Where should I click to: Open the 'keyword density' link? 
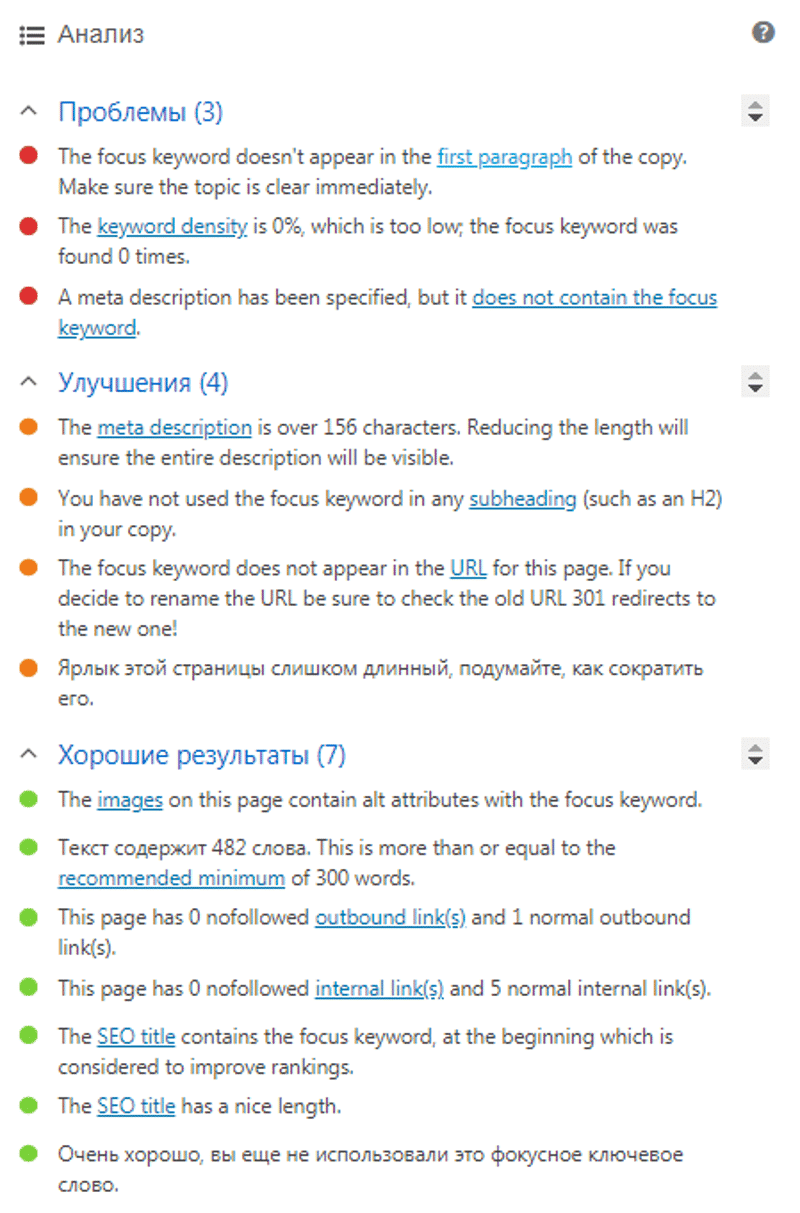[x=172, y=227]
